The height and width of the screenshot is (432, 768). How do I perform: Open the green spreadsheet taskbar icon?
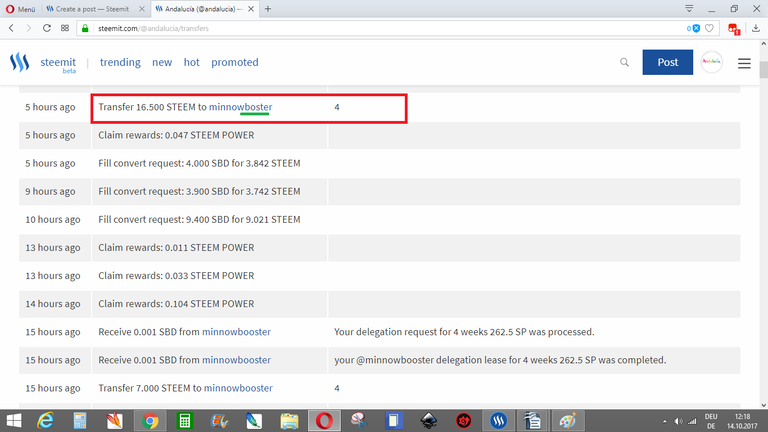pos(185,421)
